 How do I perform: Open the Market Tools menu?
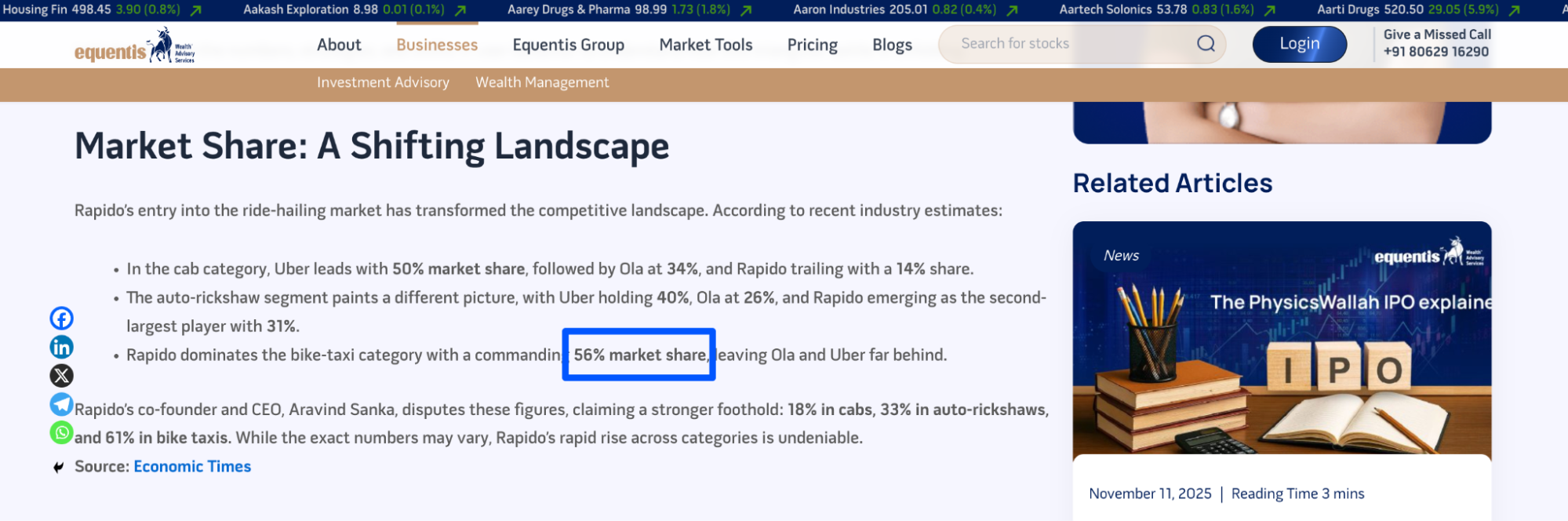click(x=706, y=45)
